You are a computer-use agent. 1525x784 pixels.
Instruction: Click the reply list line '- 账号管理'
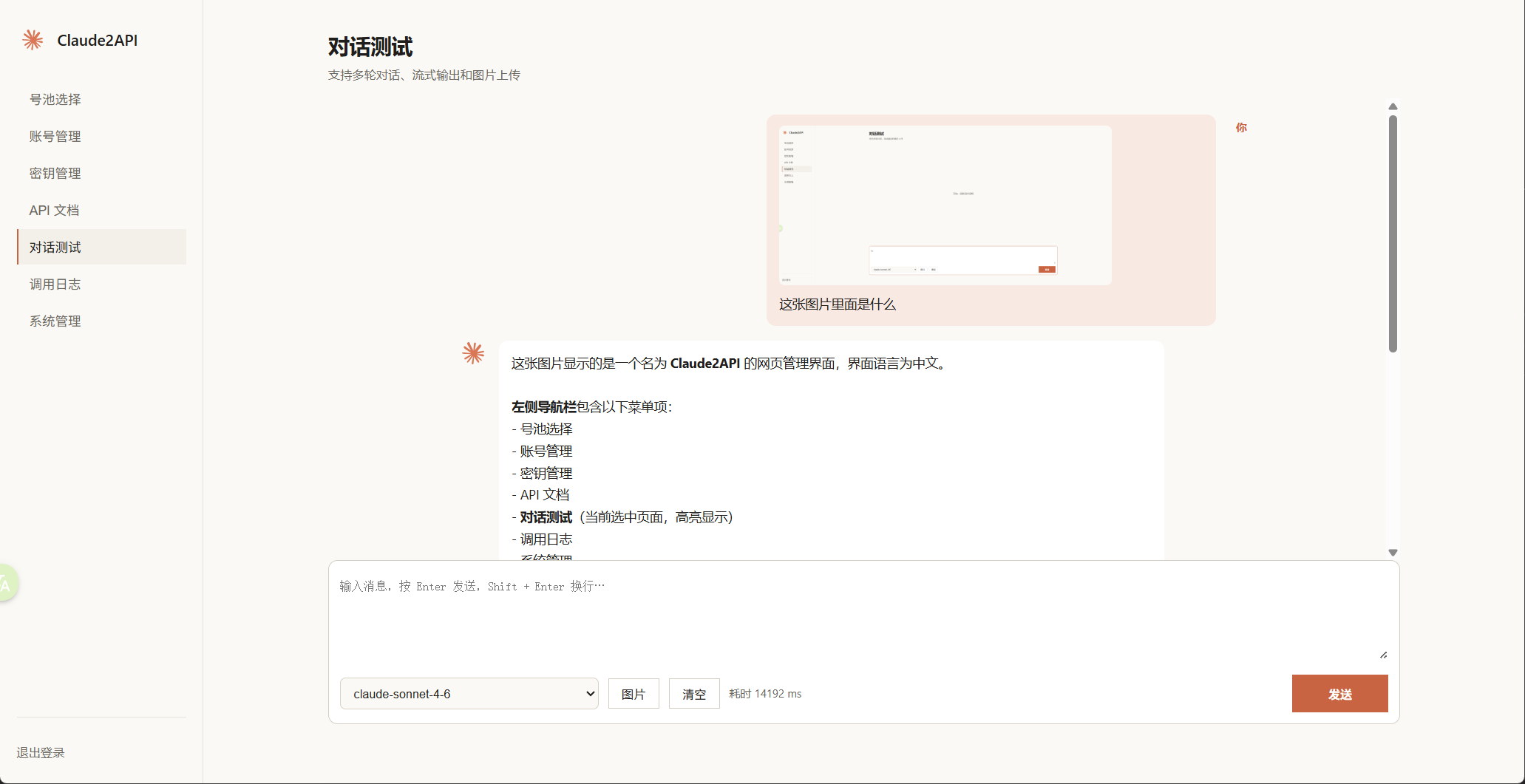542,451
